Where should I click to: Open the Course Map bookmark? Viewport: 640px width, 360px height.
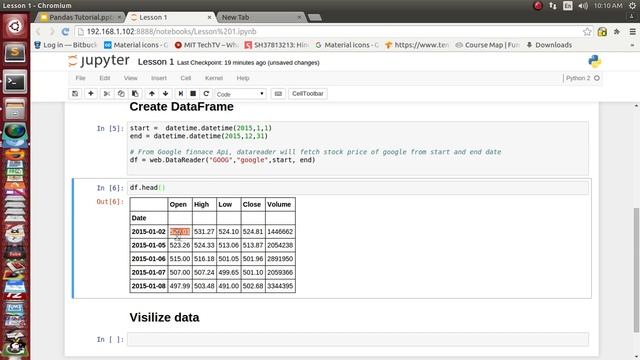(x=488, y=45)
